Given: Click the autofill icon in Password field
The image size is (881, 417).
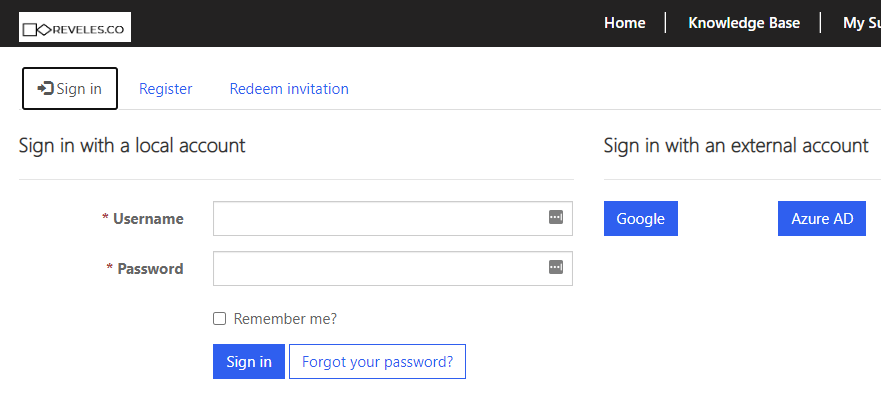Looking at the screenshot, I should pos(556,267).
